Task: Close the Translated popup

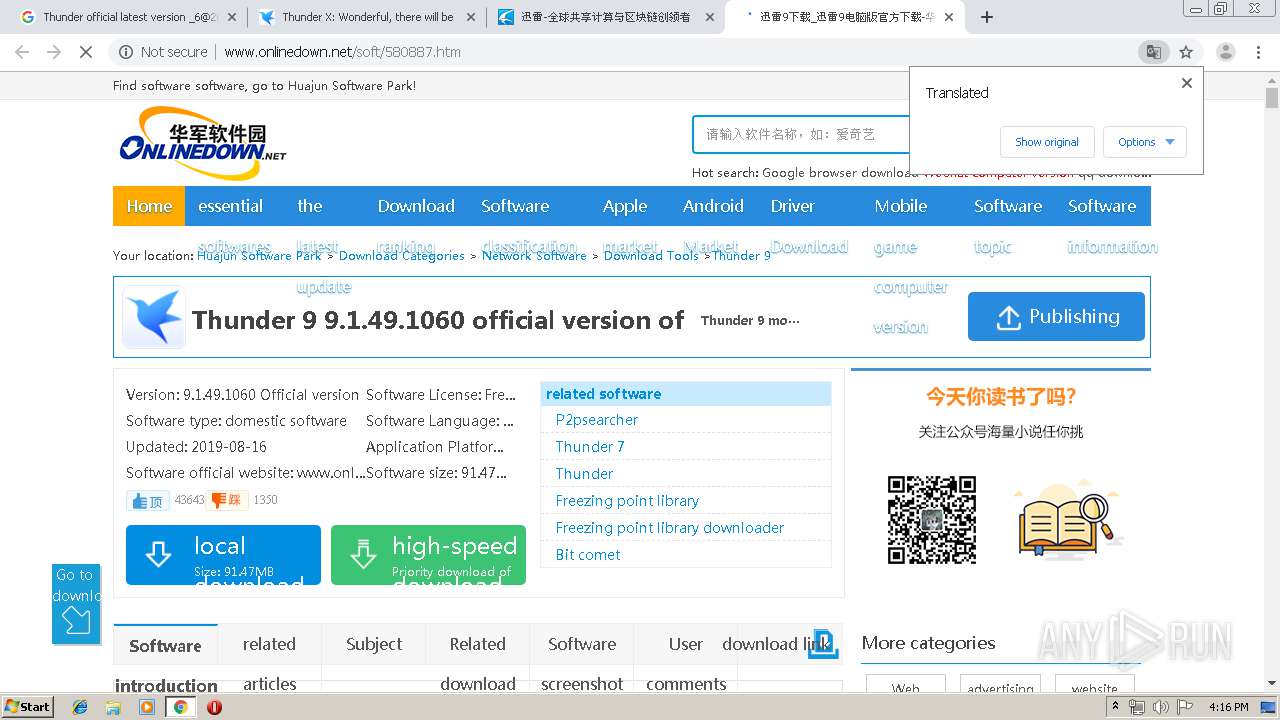Action: pyautogui.click(x=1187, y=83)
